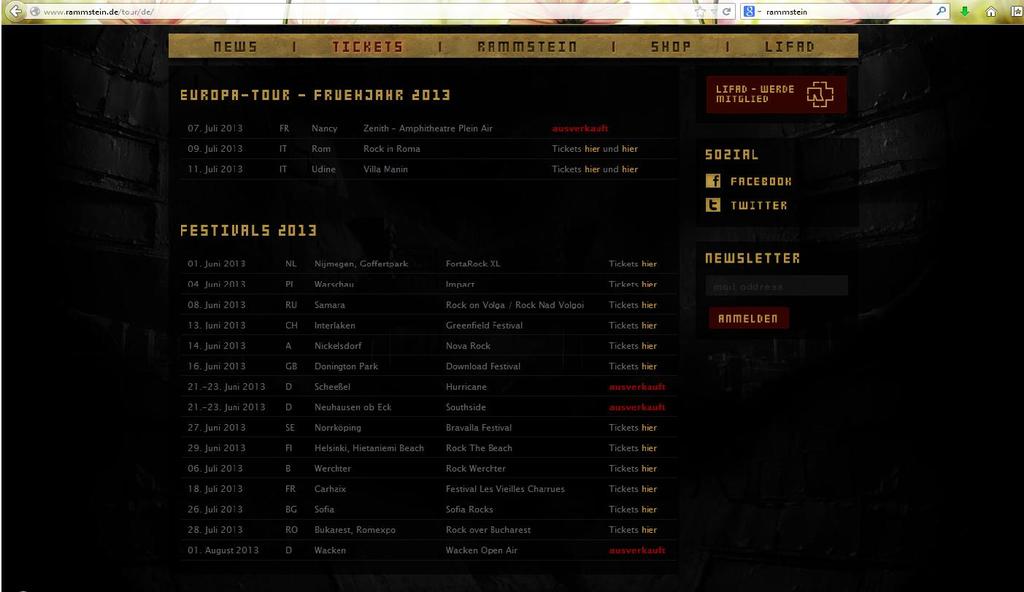This screenshot has height=592, width=1024.
Task: Click the site identity globe icon
Action: point(35,12)
